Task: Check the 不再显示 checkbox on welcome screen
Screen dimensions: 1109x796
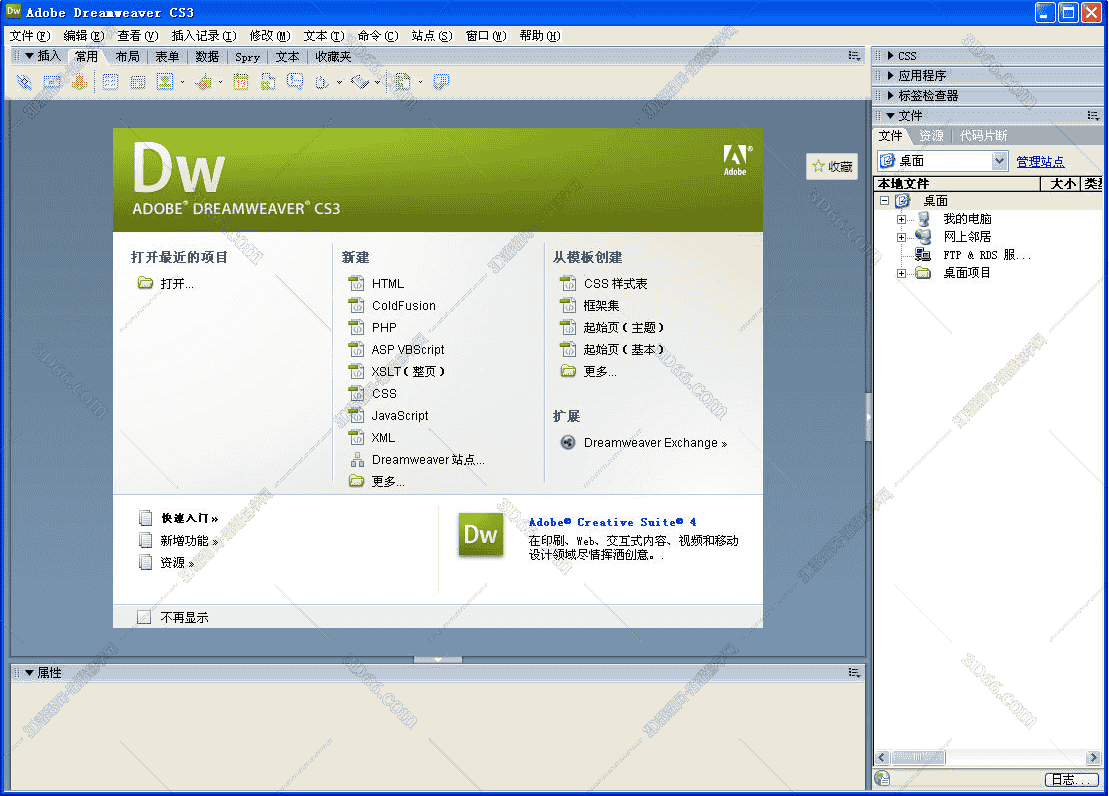Action: click(x=144, y=616)
